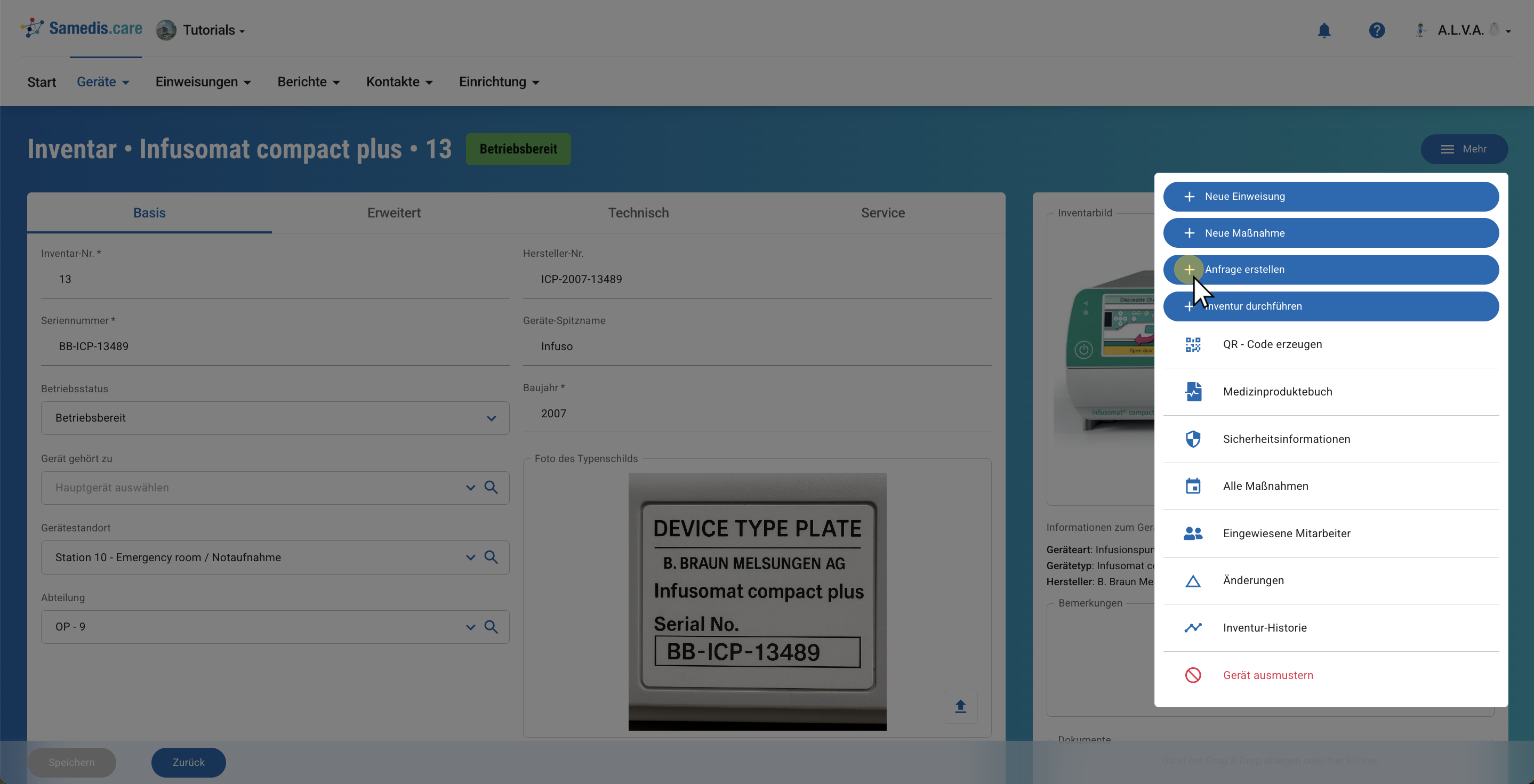Search Gerätestandort with magnifier icon
The width and height of the screenshot is (1534, 784).
pos(491,557)
